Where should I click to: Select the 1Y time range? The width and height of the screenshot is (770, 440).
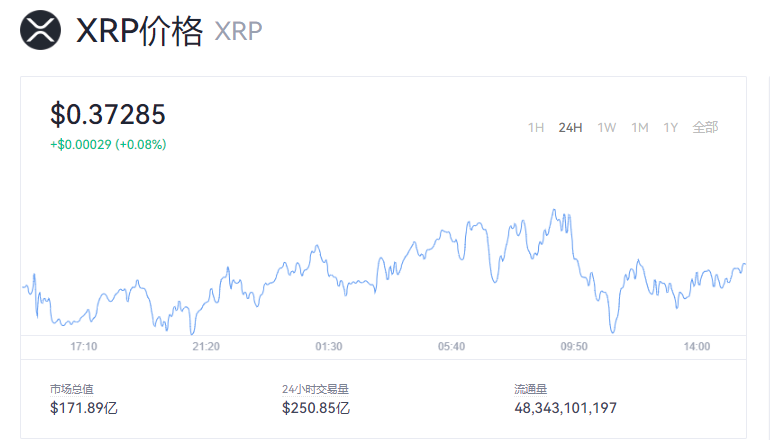tap(671, 128)
